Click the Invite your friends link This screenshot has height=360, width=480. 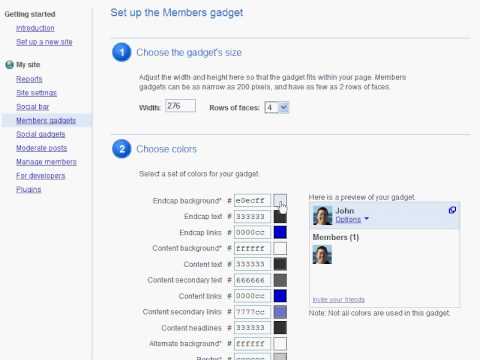coord(338,300)
